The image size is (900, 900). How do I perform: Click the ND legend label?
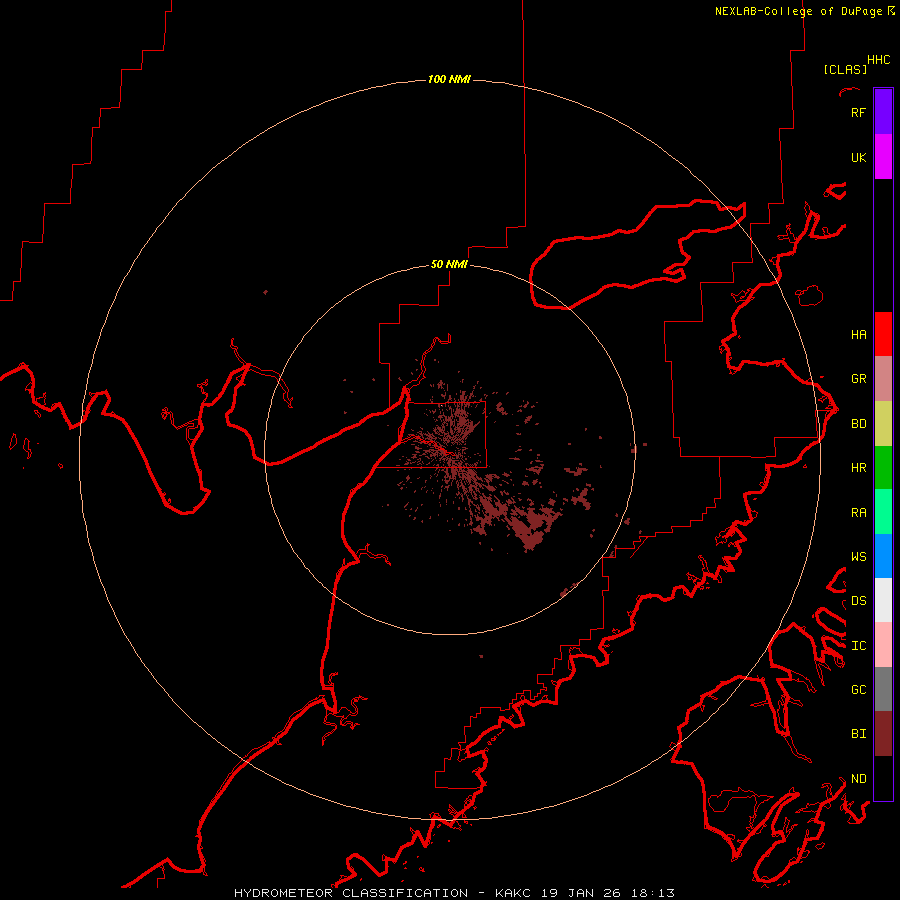pyautogui.click(x=858, y=778)
